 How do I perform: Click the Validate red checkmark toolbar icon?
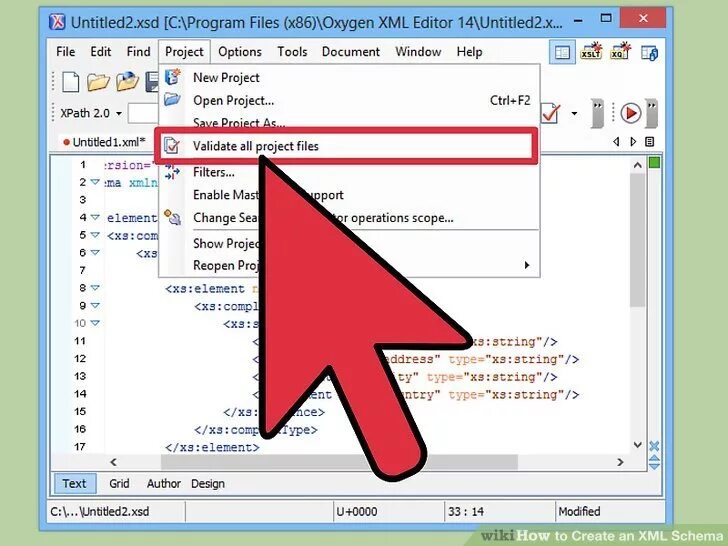(x=551, y=113)
